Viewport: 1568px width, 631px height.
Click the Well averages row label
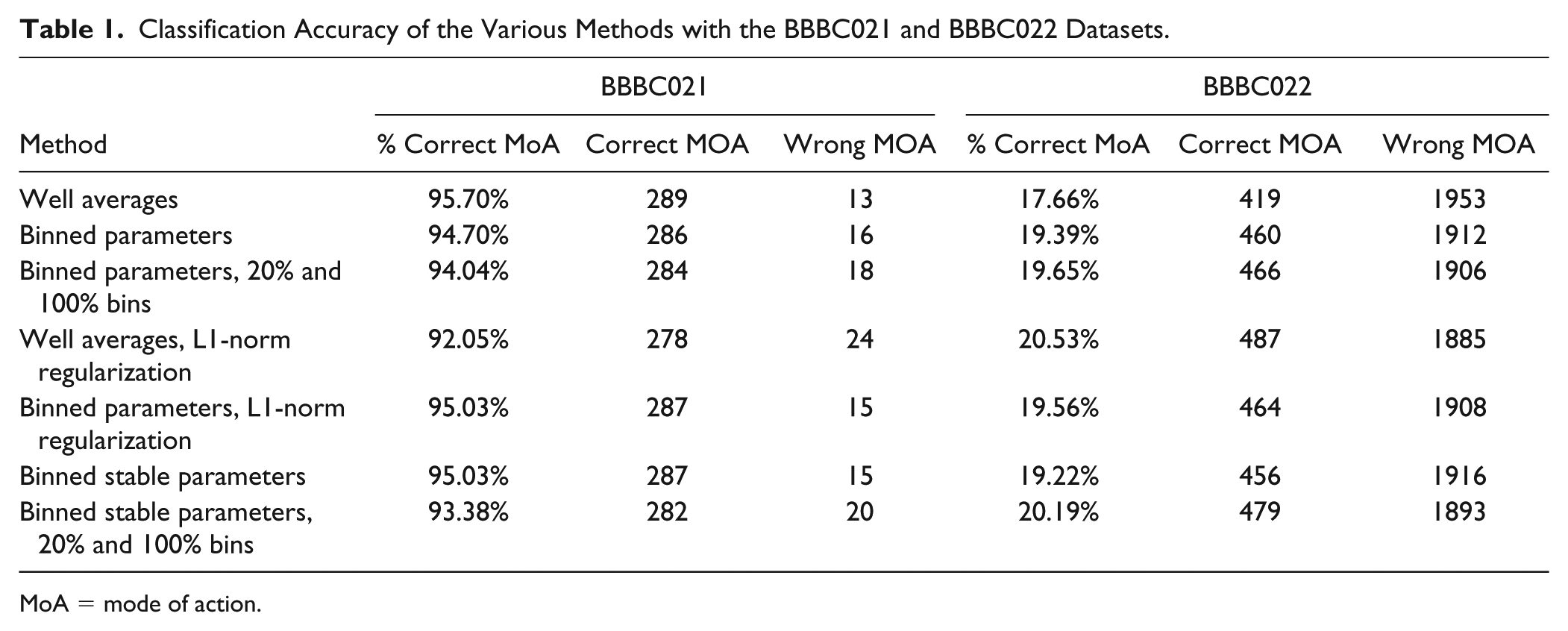point(98,199)
